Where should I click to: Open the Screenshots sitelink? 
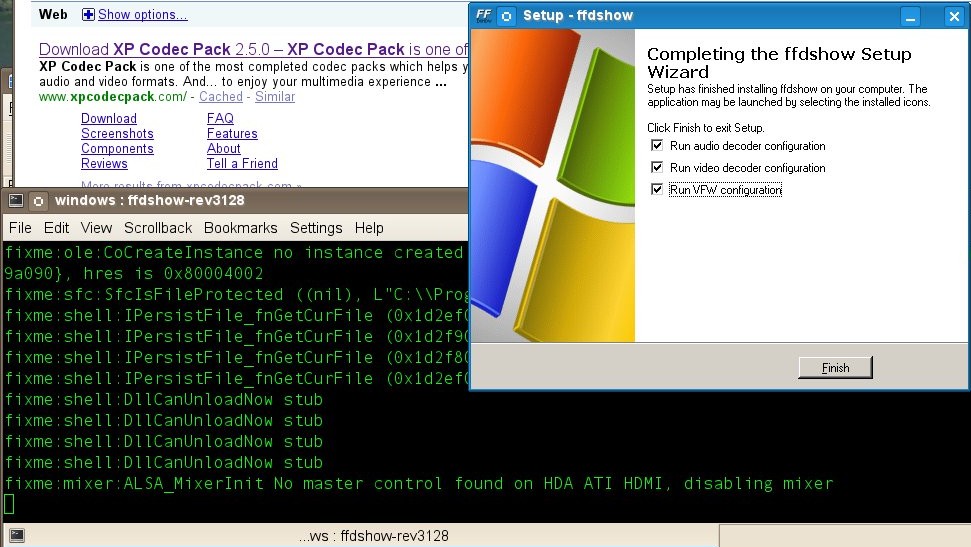point(117,133)
